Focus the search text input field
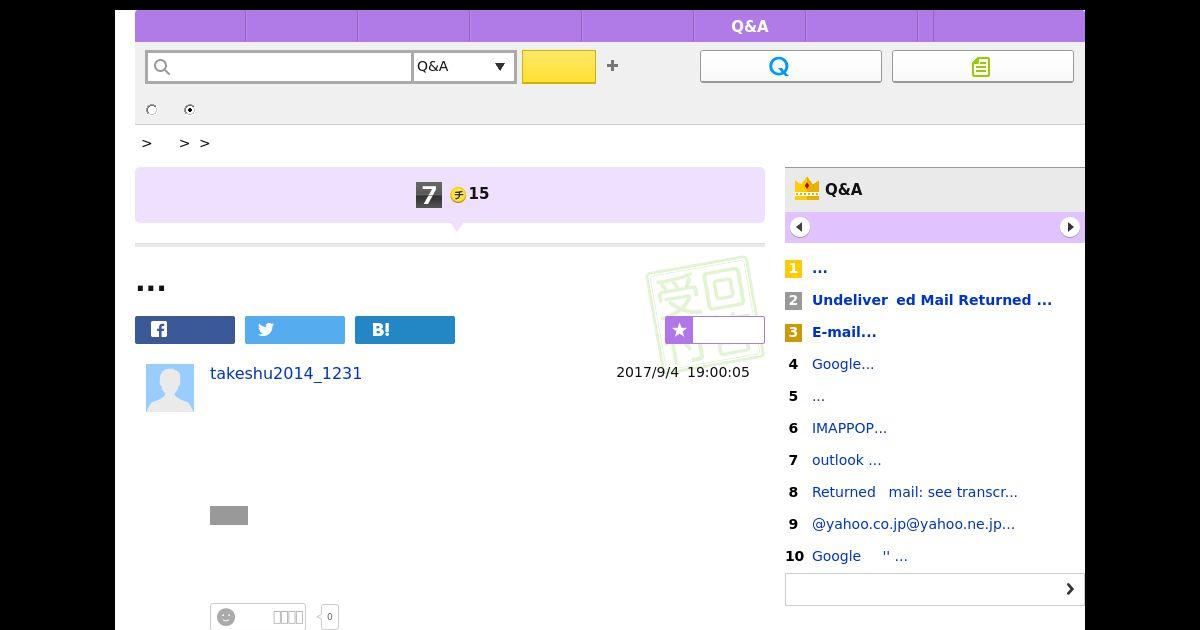 (x=279, y=67)
